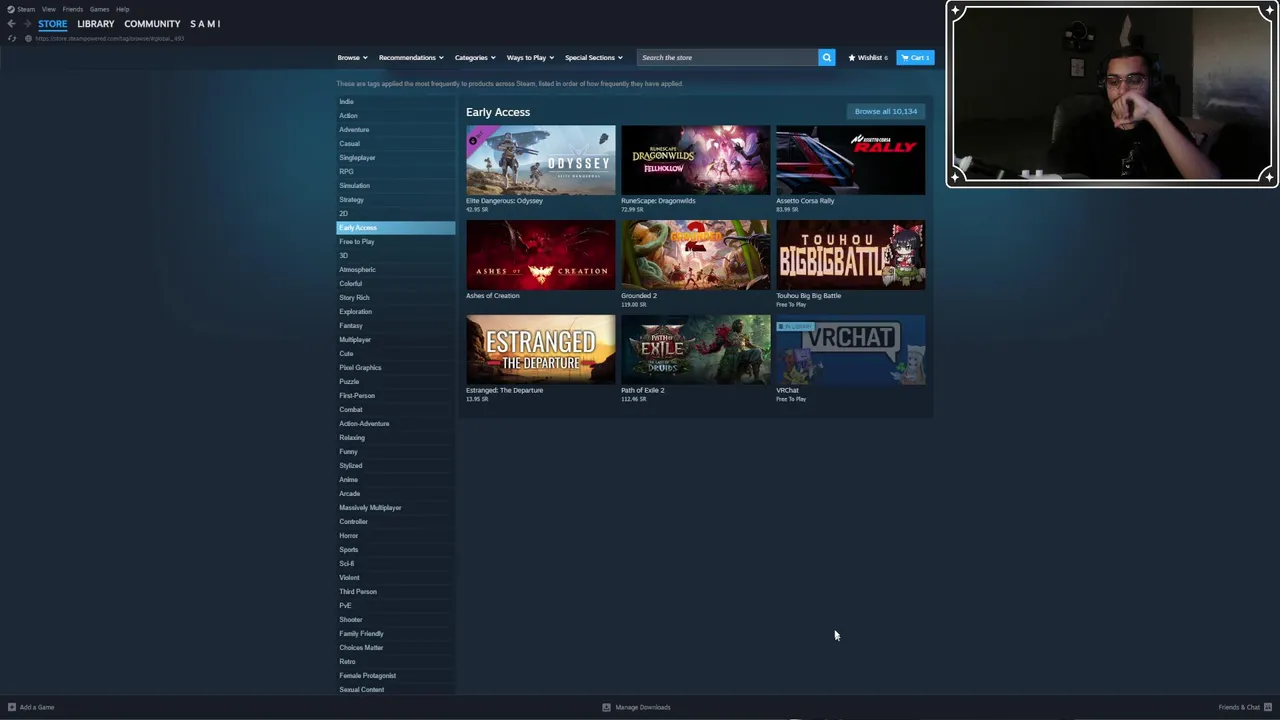Switch to the LIBRARY tab

tap(96, 24)
